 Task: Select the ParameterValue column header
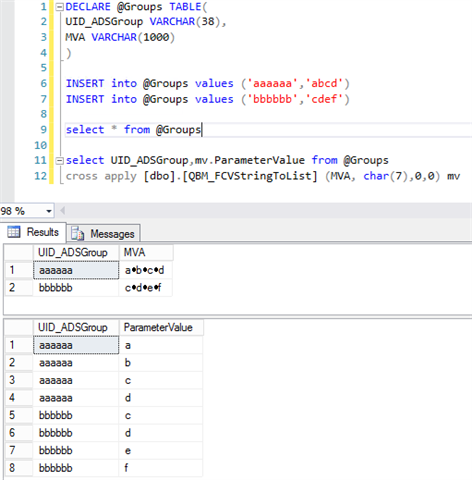point(161,328)
